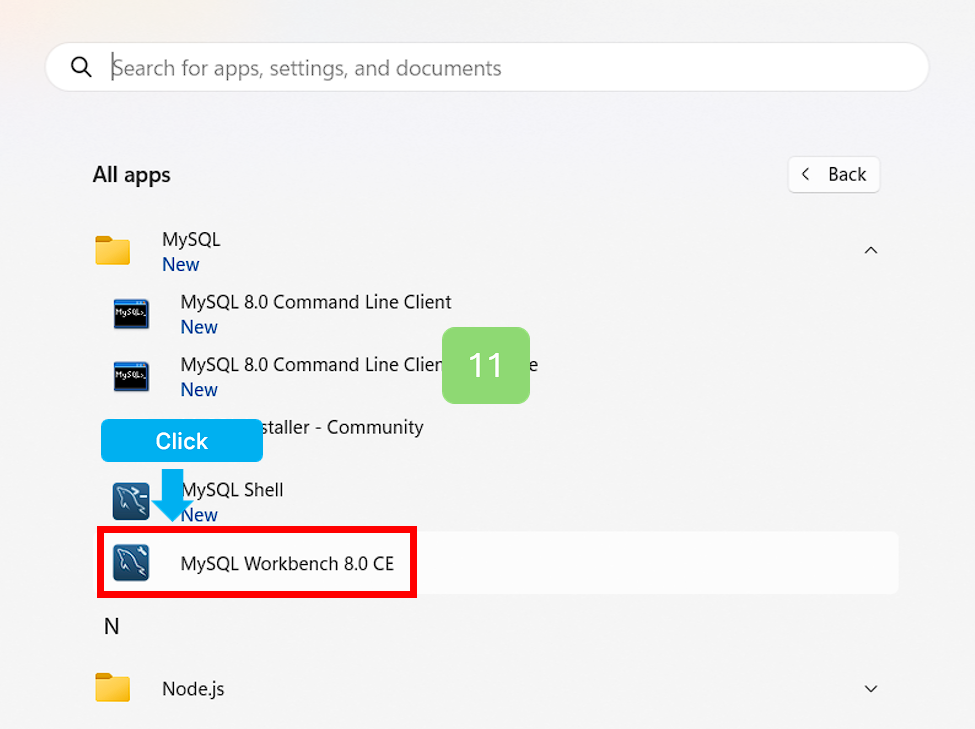Collapse the MySQL folder chevron
975x729 pixels.
point(871,251)
